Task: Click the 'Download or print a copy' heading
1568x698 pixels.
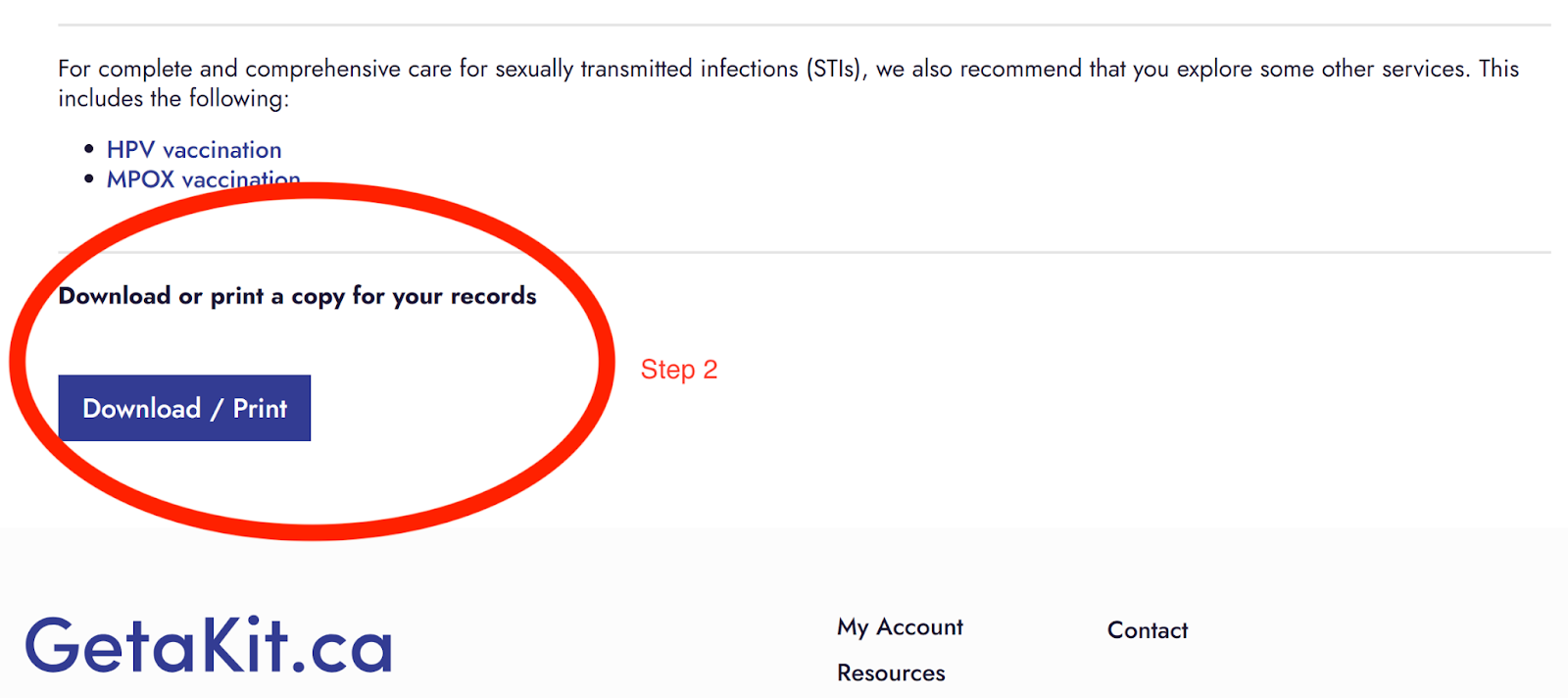Action: click(x=297, y=296)
